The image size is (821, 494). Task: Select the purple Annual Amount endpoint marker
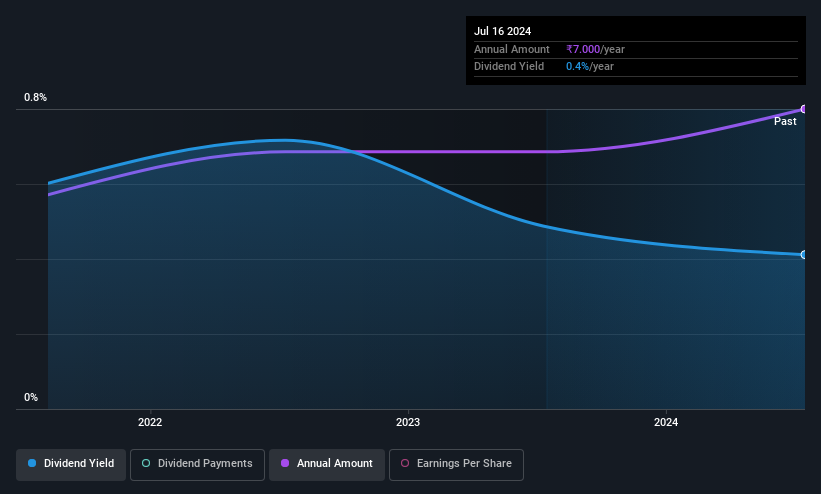pyautogui.click(x=804, y=109)
